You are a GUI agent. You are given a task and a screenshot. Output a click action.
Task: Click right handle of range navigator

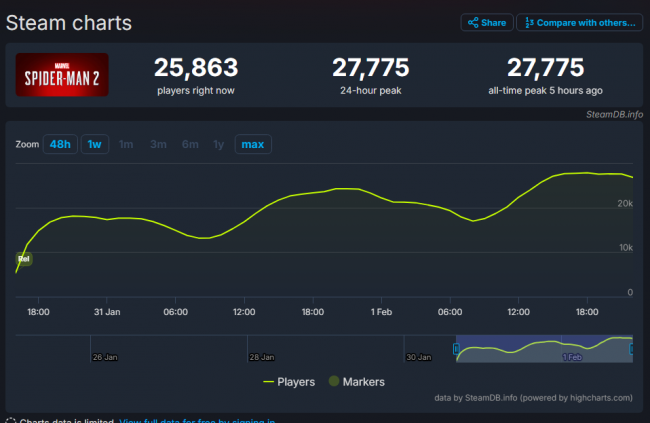(x=634, y=349)
